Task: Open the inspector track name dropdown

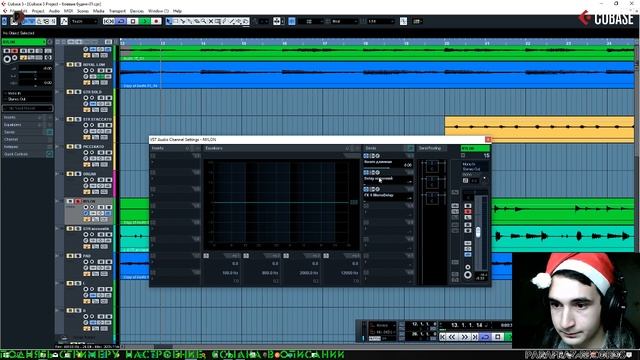Action: coord(24,42)
